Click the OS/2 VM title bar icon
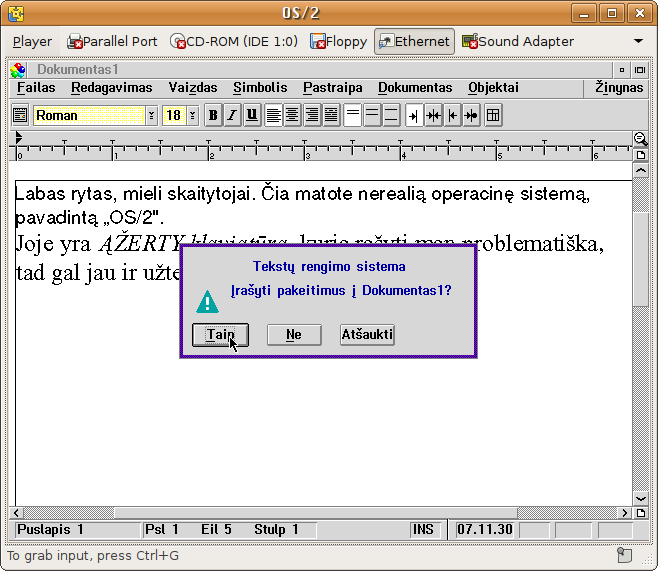This screenshot has width=658, height=571. pos(16,14)
